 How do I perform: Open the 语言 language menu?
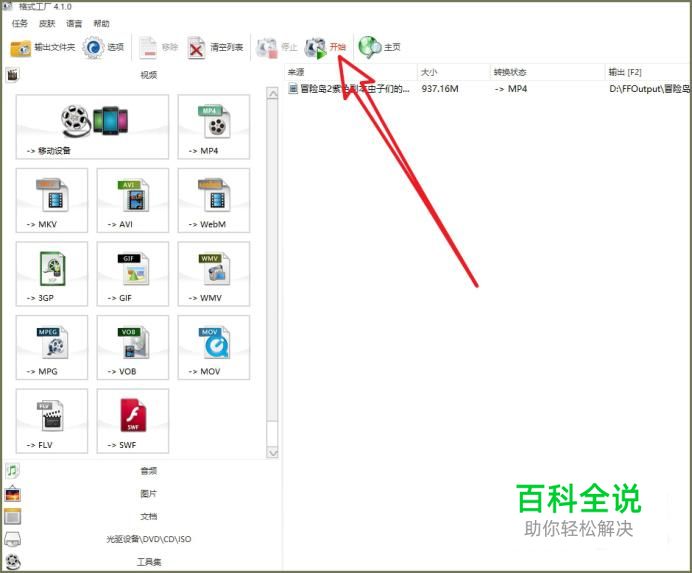click(x=74, y=23)
